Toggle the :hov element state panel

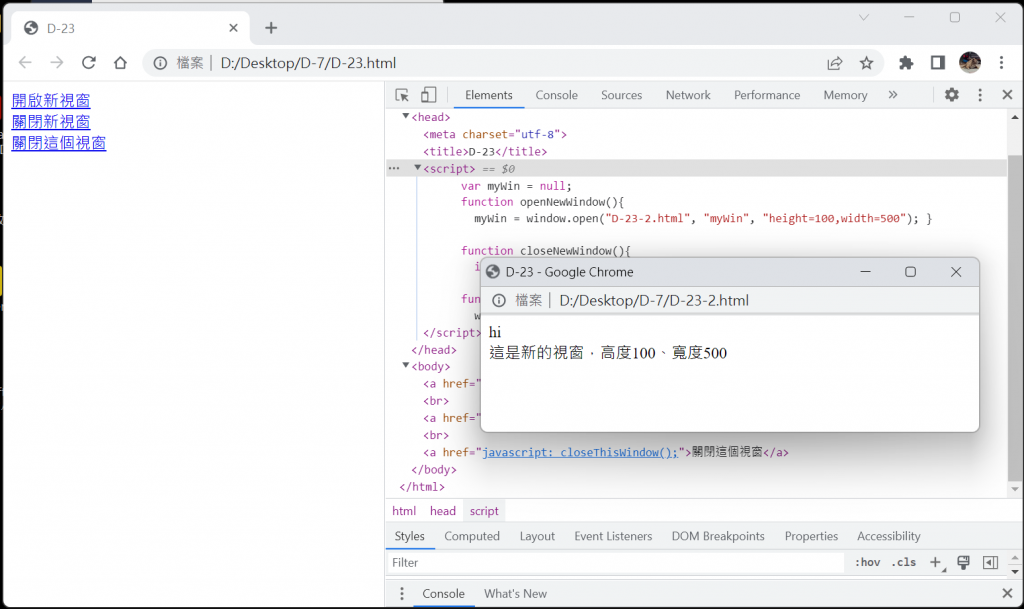[868, 562]
